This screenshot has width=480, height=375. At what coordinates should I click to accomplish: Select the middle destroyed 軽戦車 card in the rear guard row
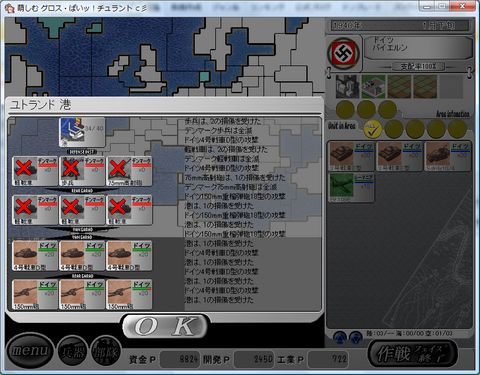[82, 210]
